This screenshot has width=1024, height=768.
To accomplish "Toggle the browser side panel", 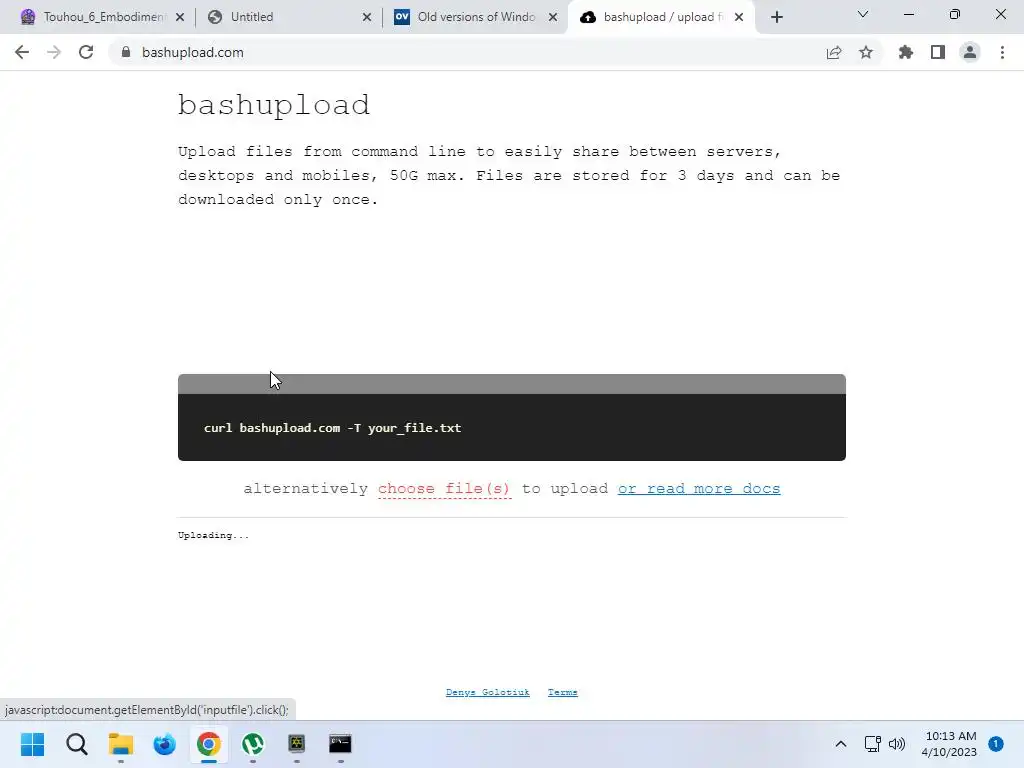I will (938, 52).
